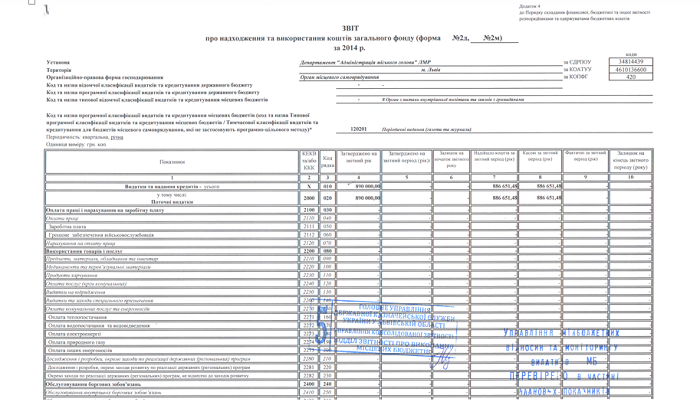The width and height of the screenshot is (700, 402).
Task: Select the heading line 'за 2014 р.'
Action: (349, 47)
